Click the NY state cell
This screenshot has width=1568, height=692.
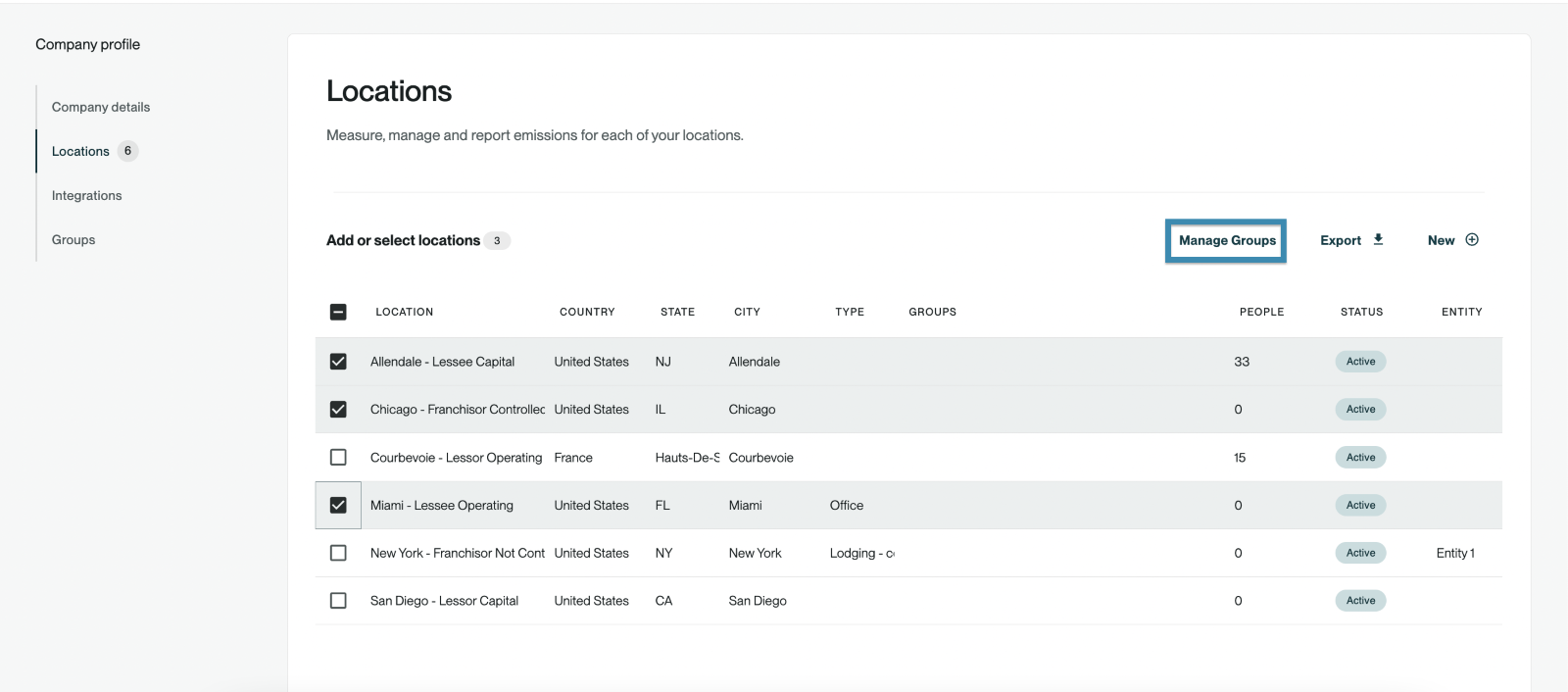point(663,553)
